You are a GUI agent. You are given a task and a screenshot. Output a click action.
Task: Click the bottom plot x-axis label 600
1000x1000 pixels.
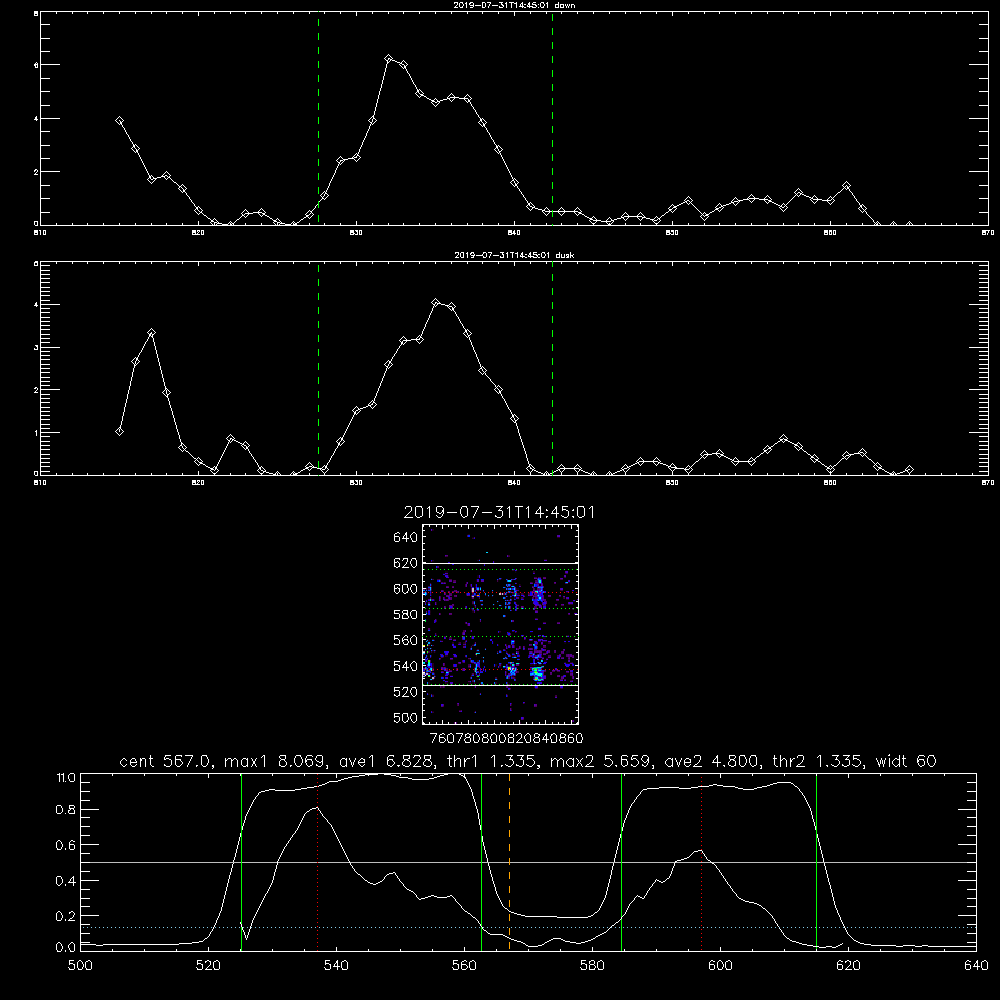[x=721, y=966]
